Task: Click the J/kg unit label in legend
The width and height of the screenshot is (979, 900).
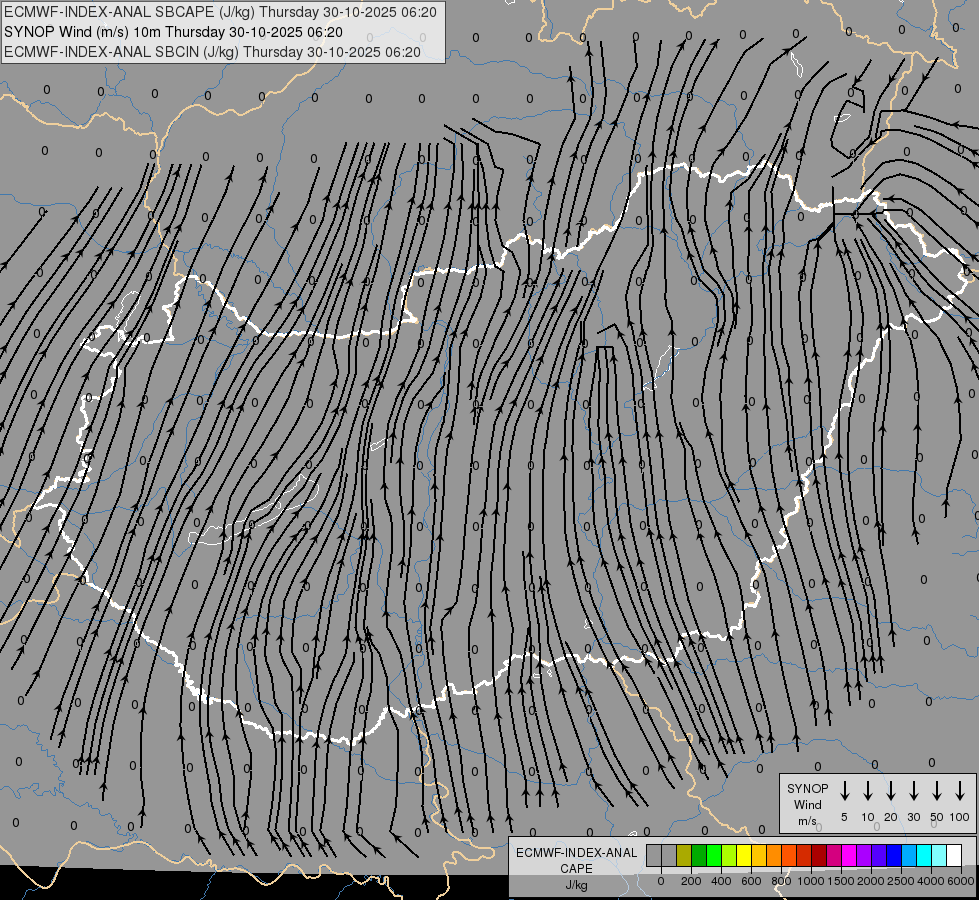Action: tap(576, 885)
